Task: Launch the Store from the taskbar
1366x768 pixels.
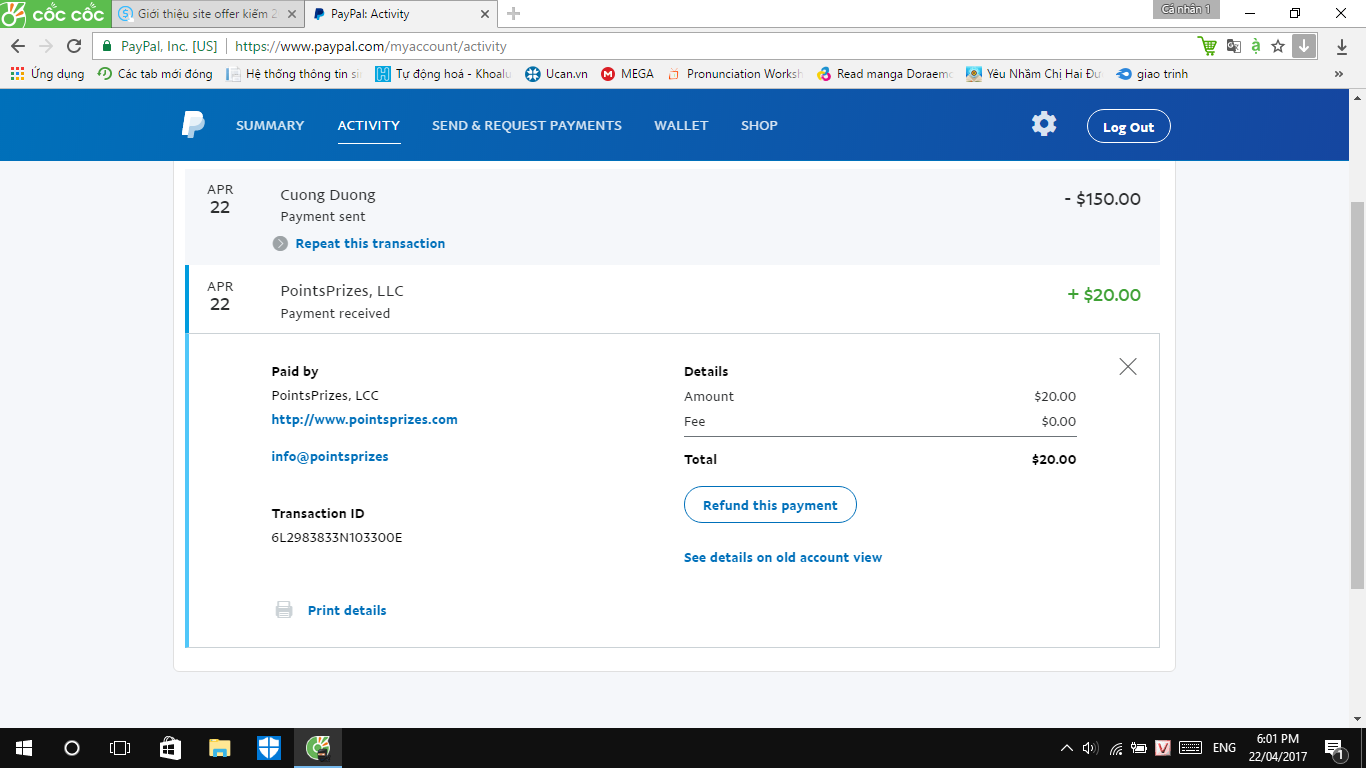Action: (x=170, y=748)
